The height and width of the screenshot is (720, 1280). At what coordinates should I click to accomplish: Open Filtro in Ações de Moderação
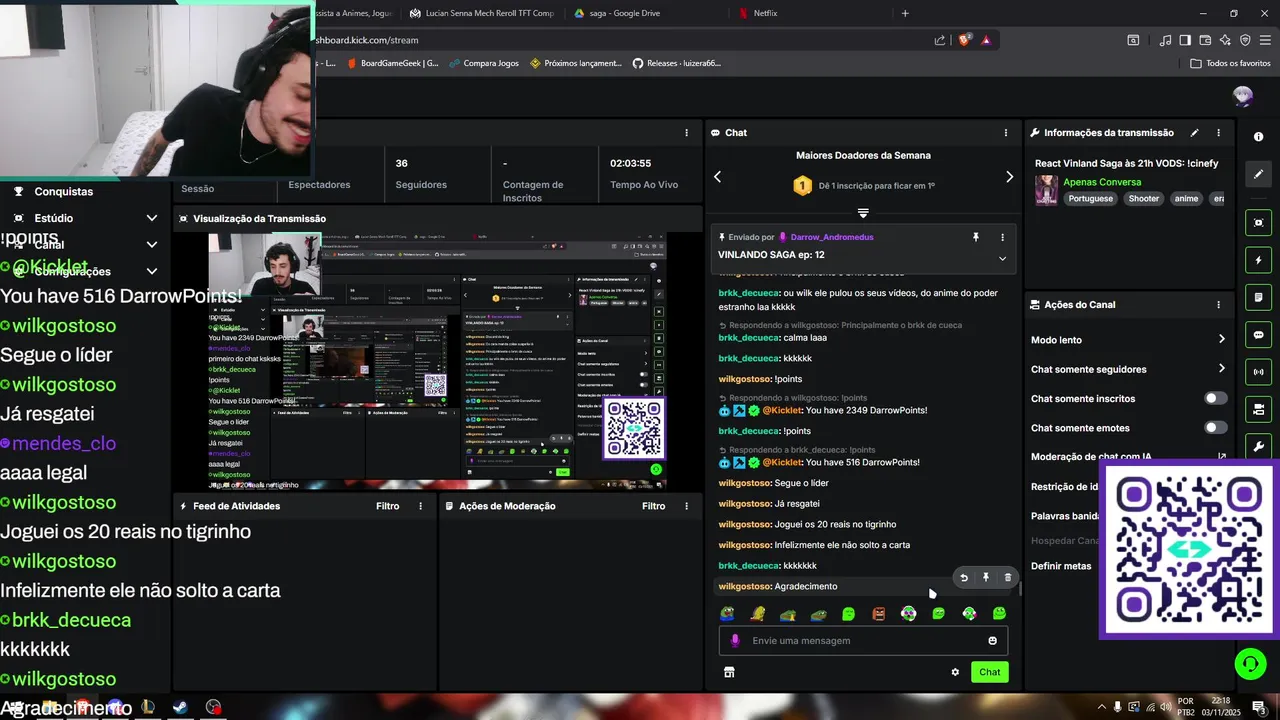(x=653, y=506)
